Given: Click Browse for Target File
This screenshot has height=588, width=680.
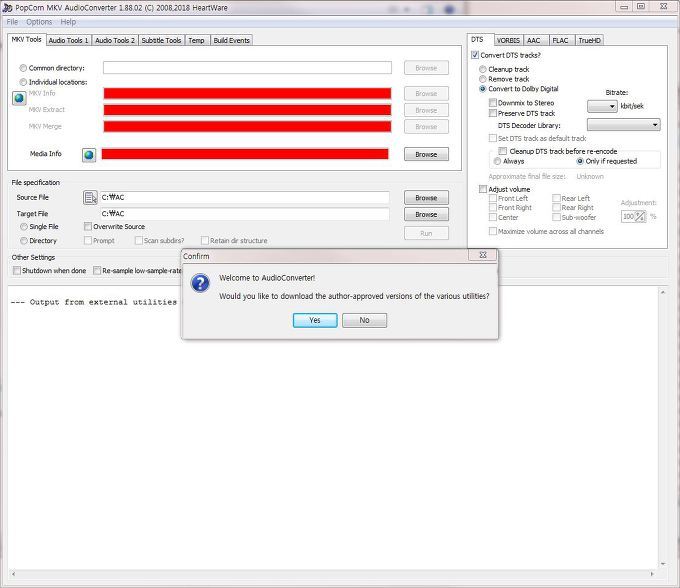Looking at the screenshot, I should click(426, 214).
